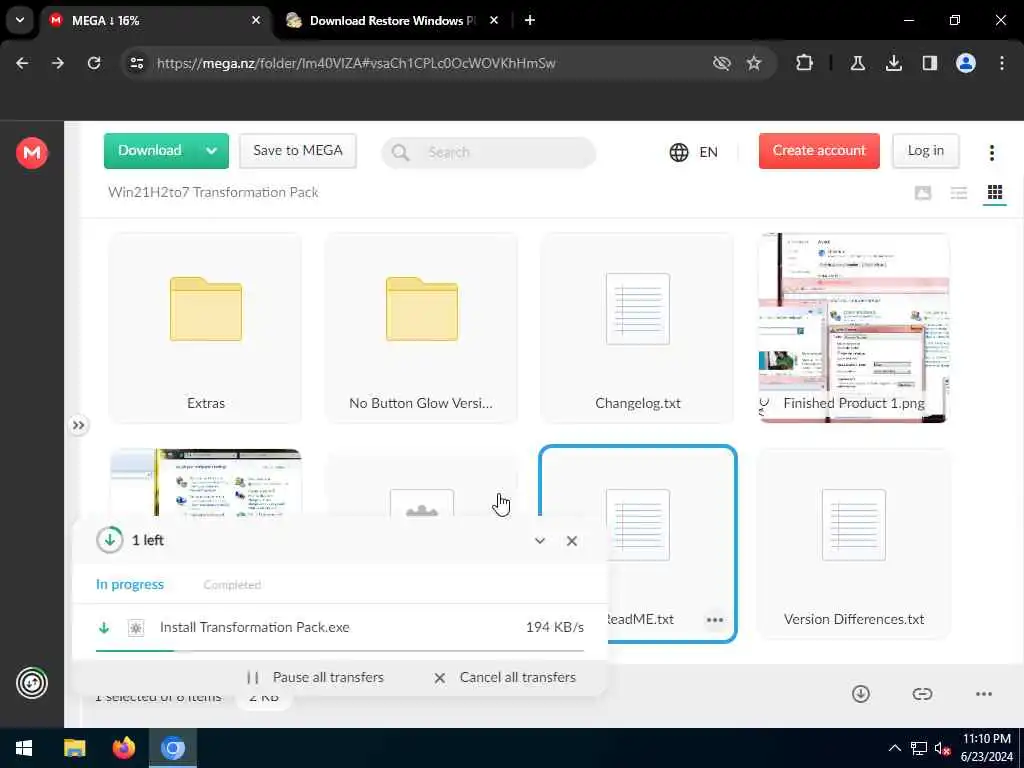
Task: Close the transfers panel
Action: point(571,541)
